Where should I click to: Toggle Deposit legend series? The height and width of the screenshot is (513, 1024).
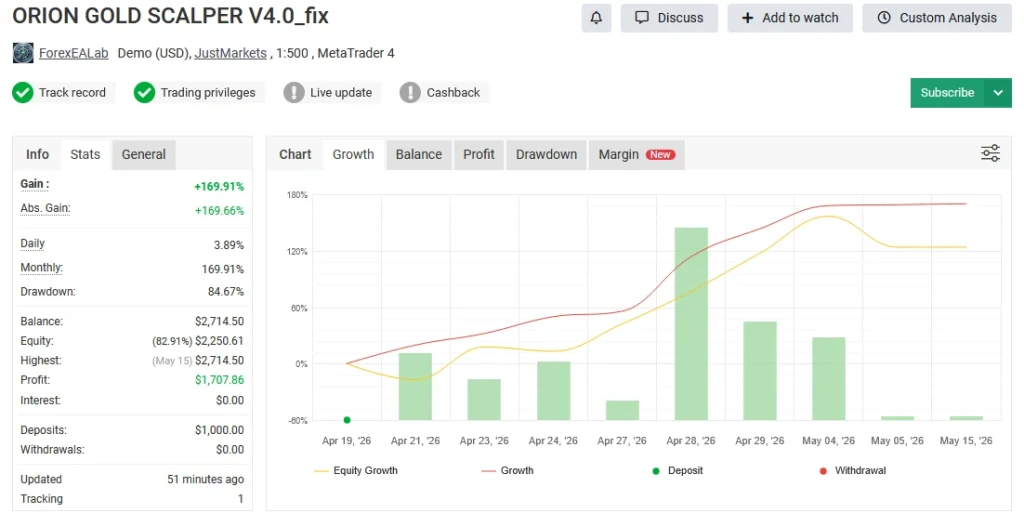tap(678, 471)
